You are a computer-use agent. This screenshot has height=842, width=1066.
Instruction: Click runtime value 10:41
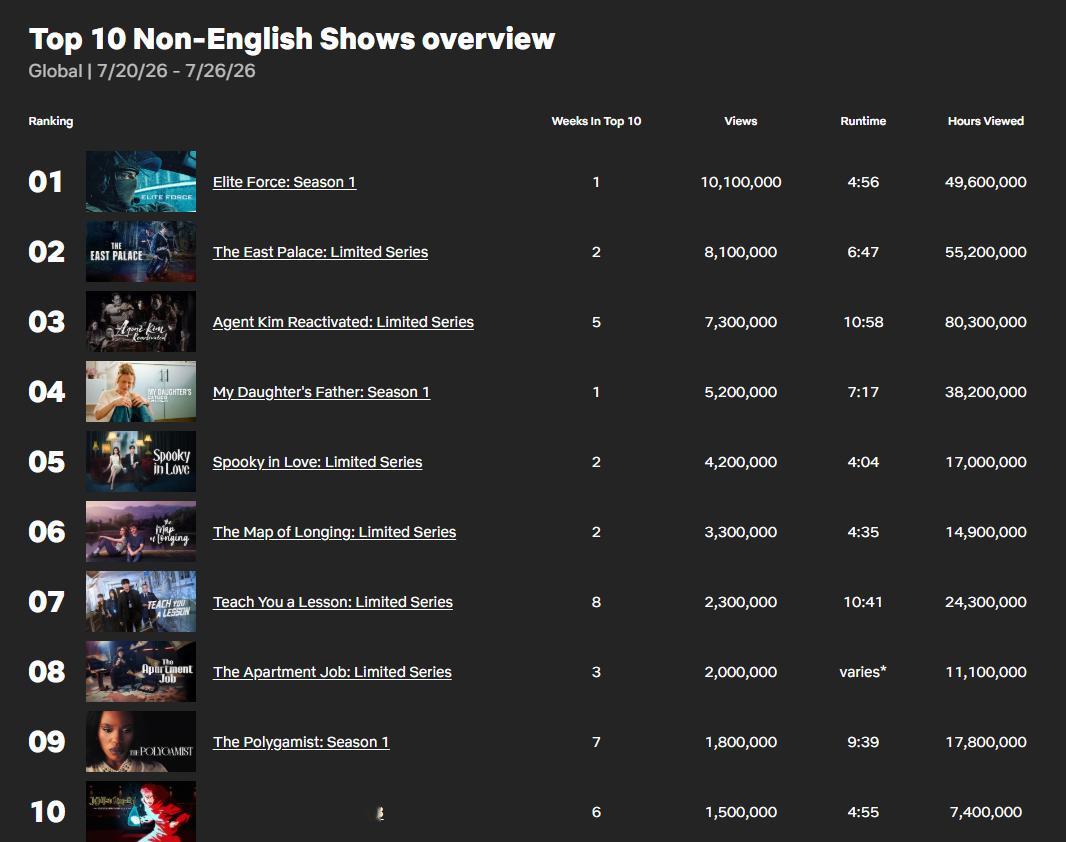click(863, 602)
